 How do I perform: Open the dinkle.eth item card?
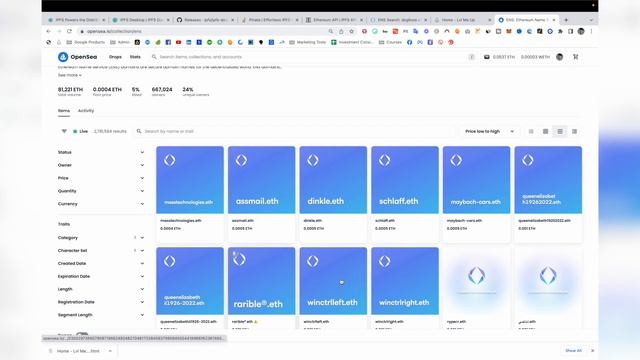[x=333, y=194]
